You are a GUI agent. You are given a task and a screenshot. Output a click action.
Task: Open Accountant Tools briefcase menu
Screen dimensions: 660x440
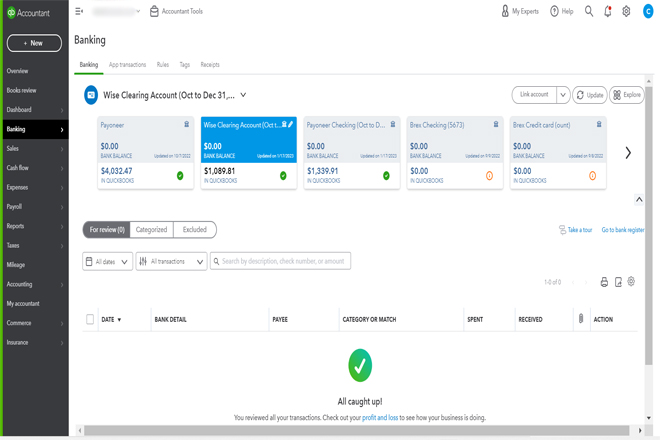[x=176, y=11]
